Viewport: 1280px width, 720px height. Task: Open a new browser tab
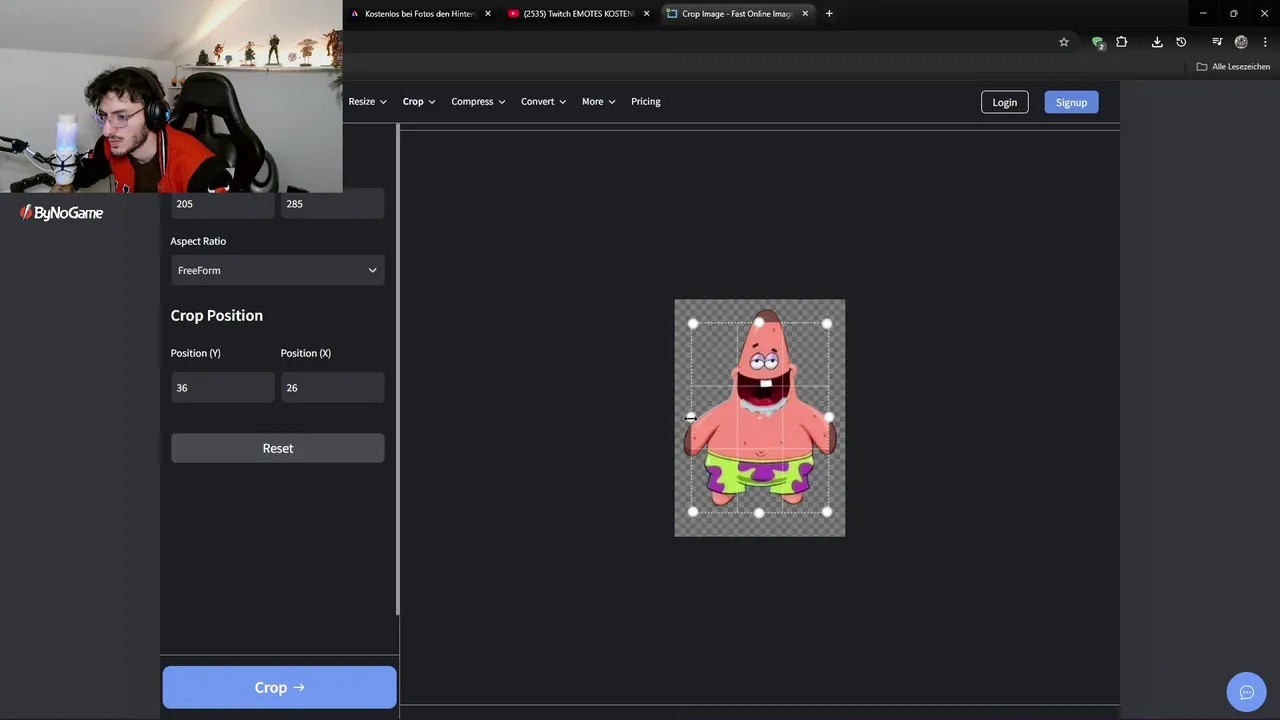(829, 14)
